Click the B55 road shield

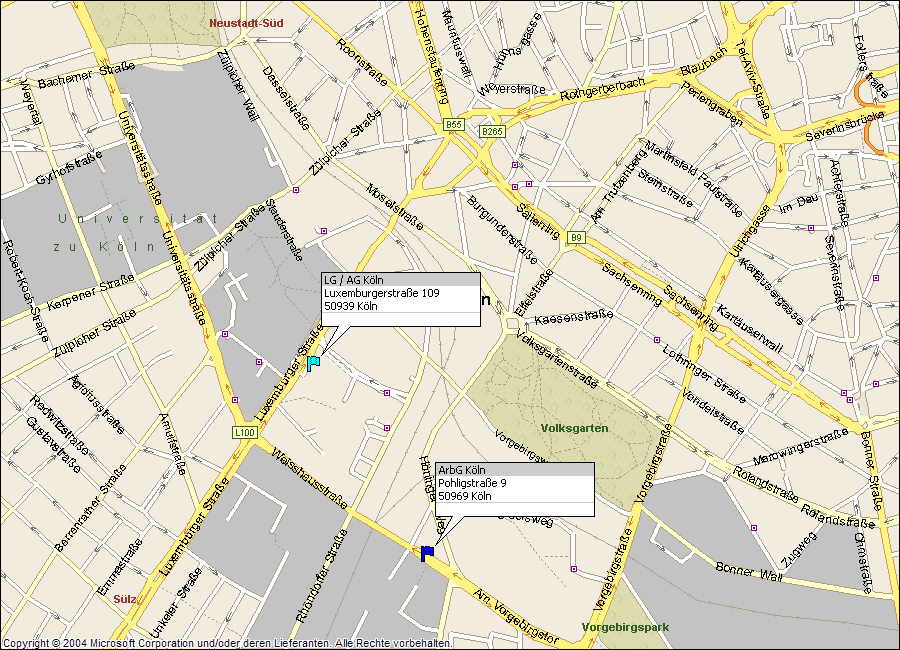pos(454,124)
